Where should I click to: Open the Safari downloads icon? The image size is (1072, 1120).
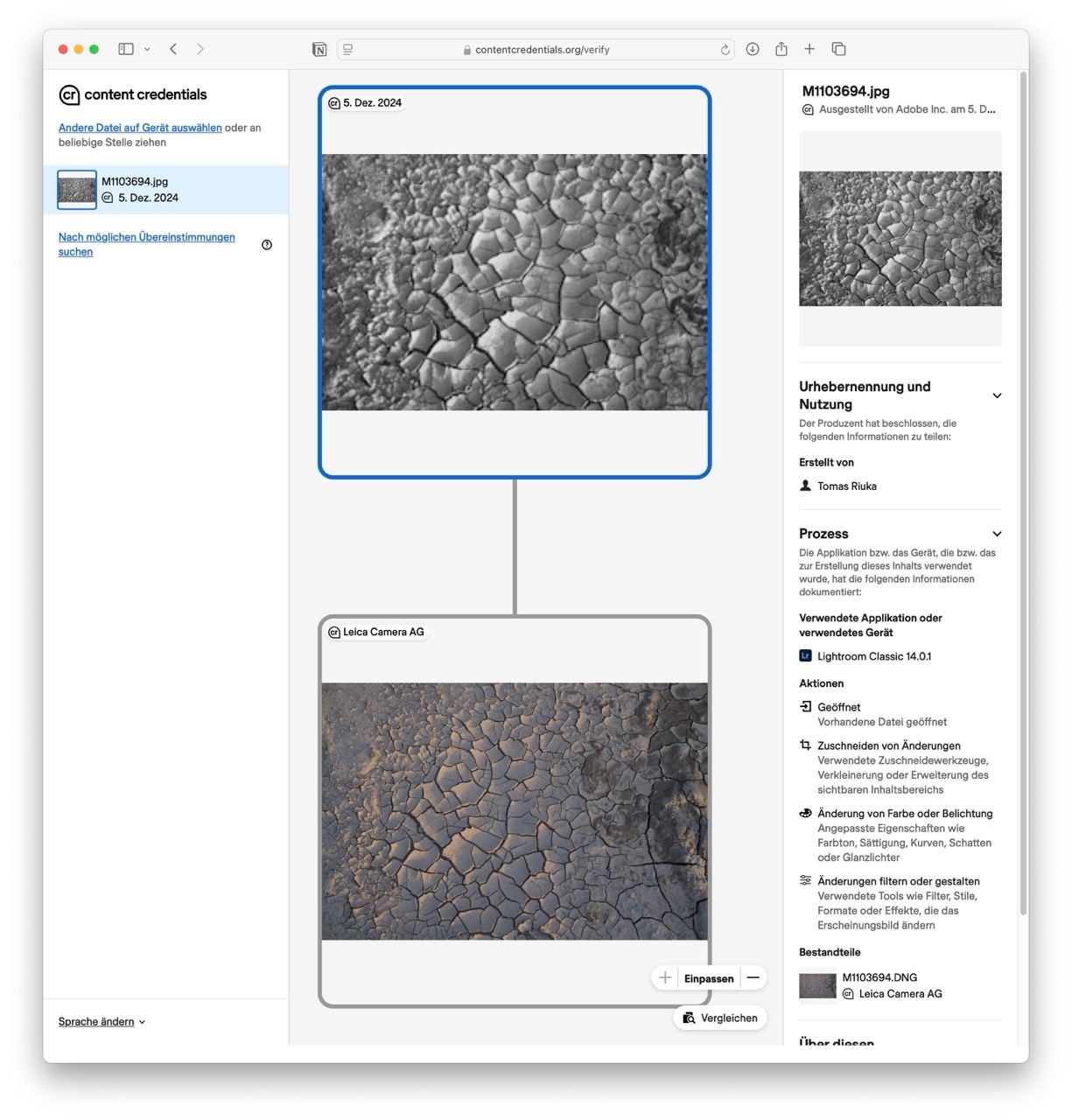point(752,49)
